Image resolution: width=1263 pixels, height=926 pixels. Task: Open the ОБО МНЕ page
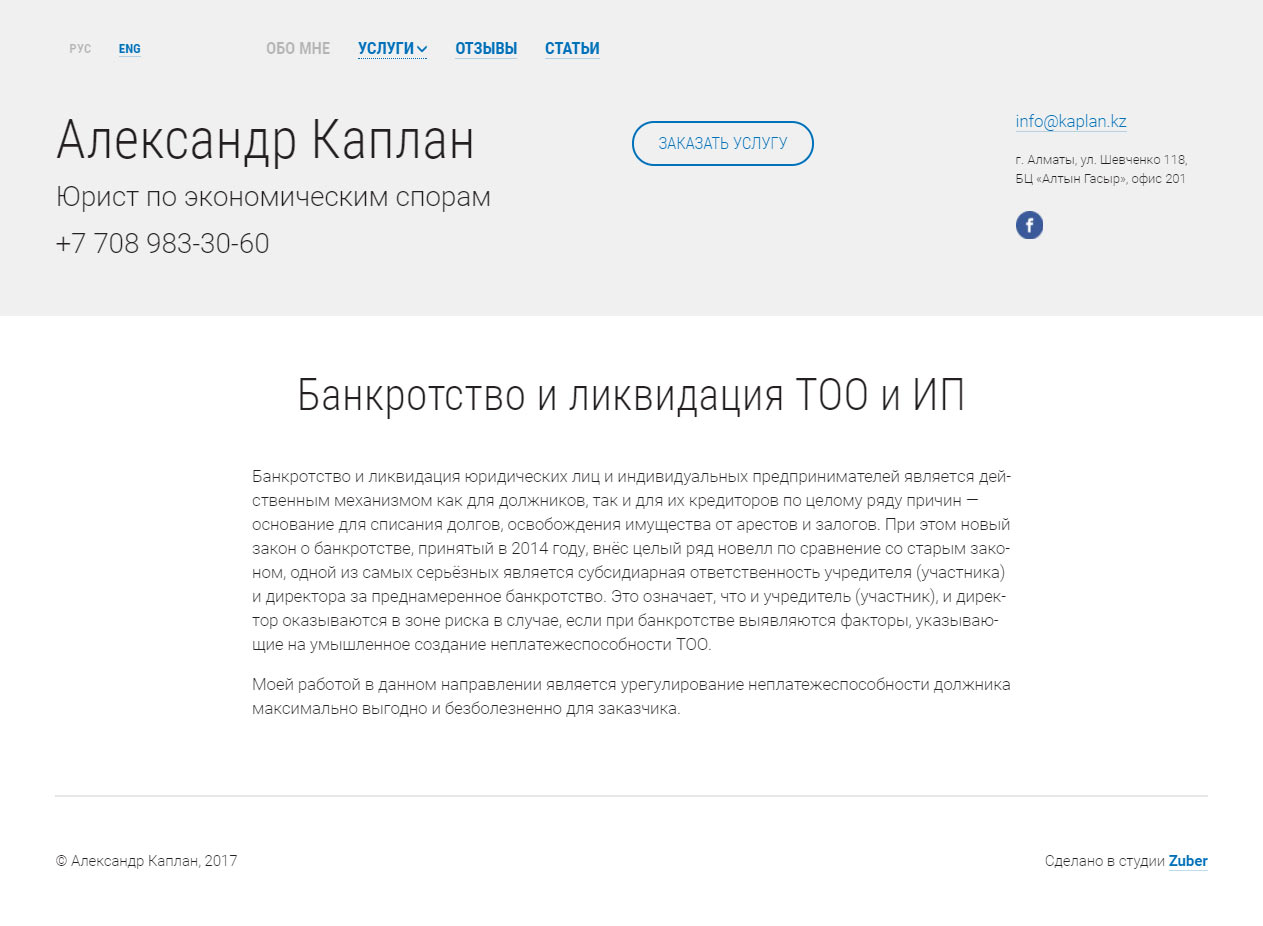(x=297, y=48)
